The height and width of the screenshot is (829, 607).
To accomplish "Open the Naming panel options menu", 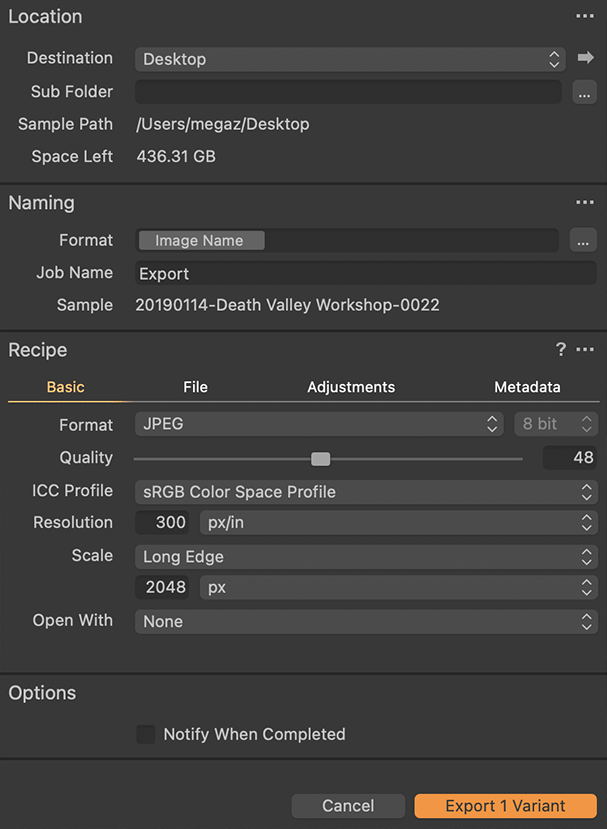I will pyautogui.click(x=585, y=203).
